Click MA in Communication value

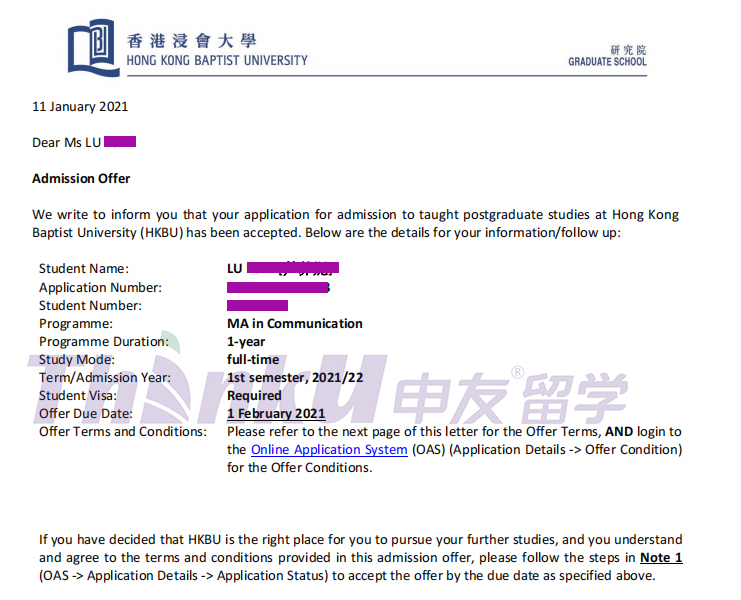click(295, 323)
